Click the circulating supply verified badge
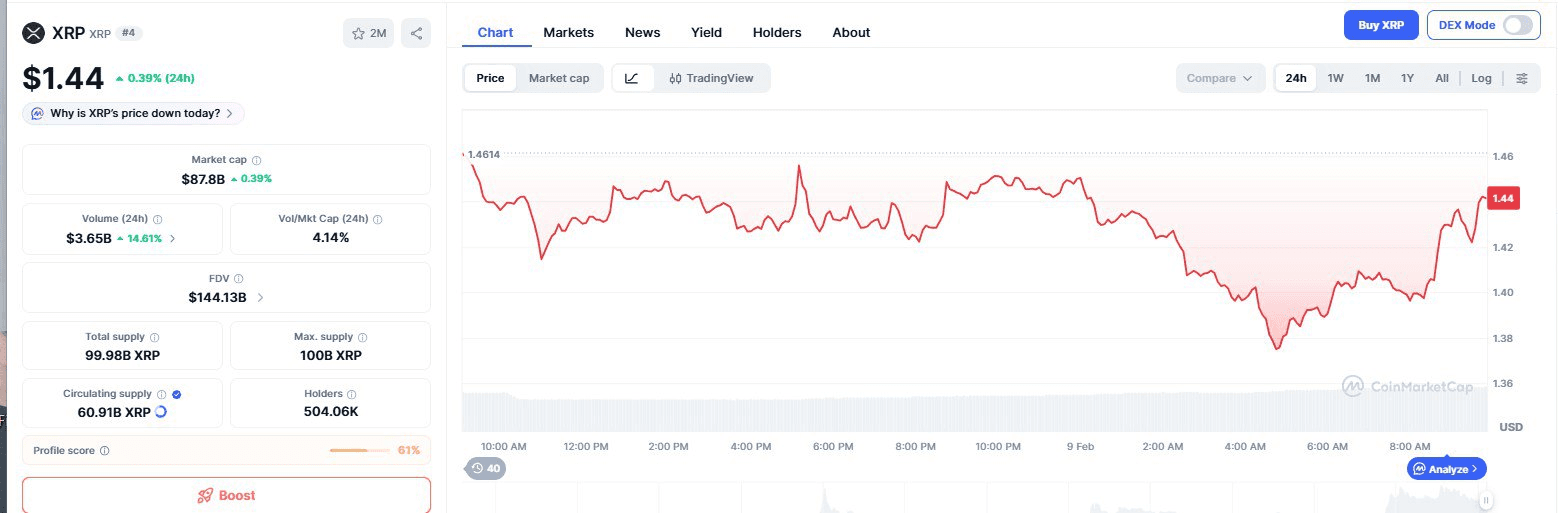 click(177, 394)
